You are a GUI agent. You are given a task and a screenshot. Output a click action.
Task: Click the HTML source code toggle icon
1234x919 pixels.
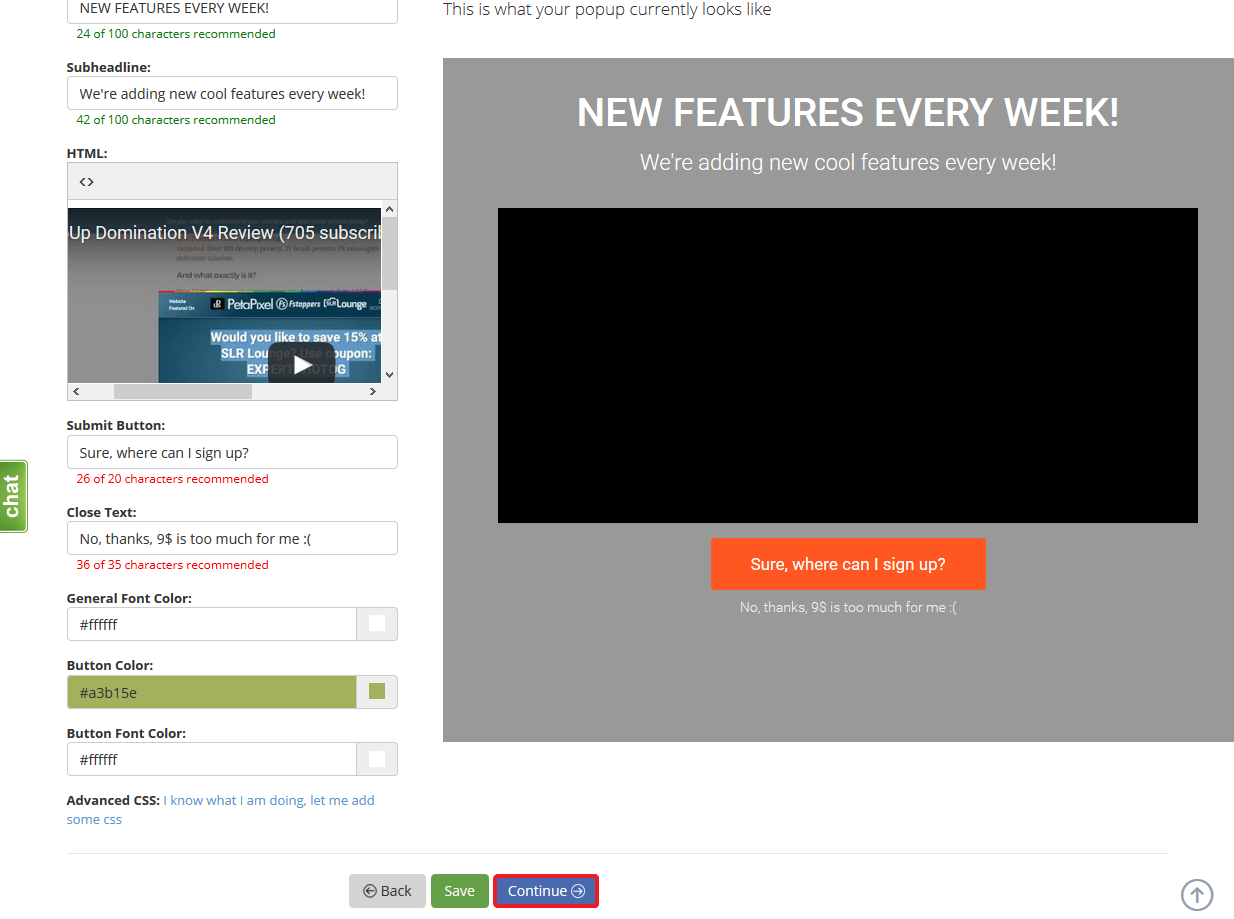coord(86,182)
